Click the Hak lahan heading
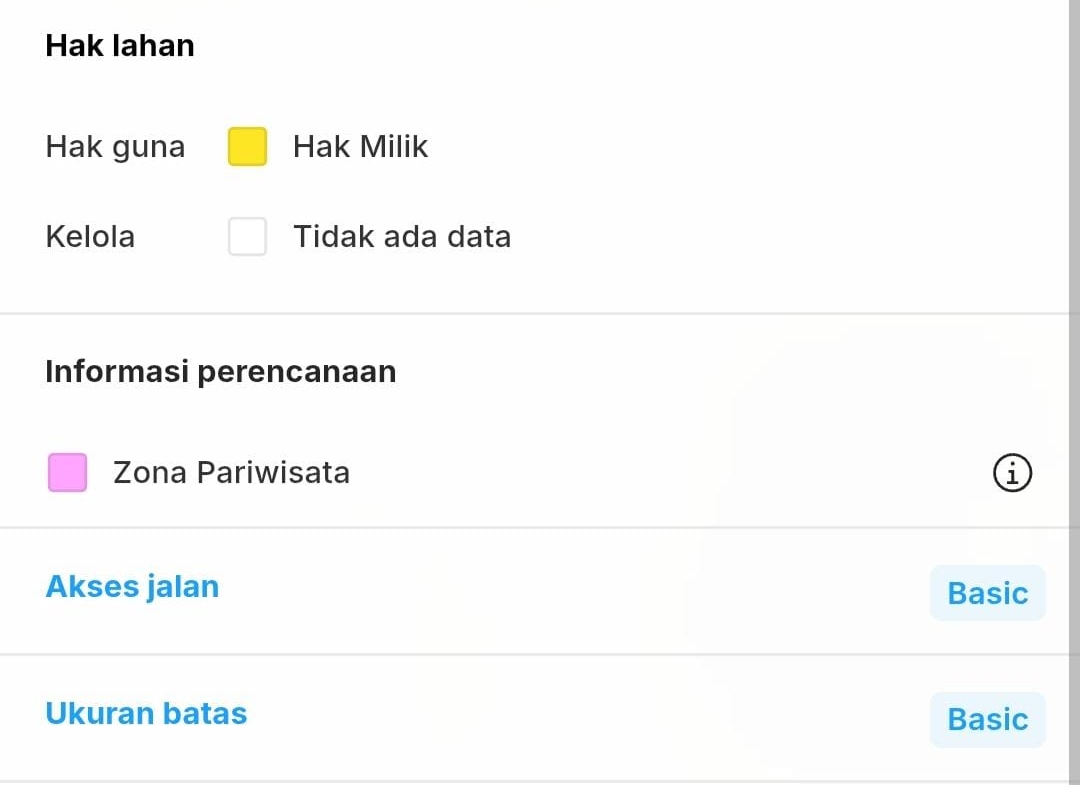Screen dimensions: 1080x785 tap(120, 46)
